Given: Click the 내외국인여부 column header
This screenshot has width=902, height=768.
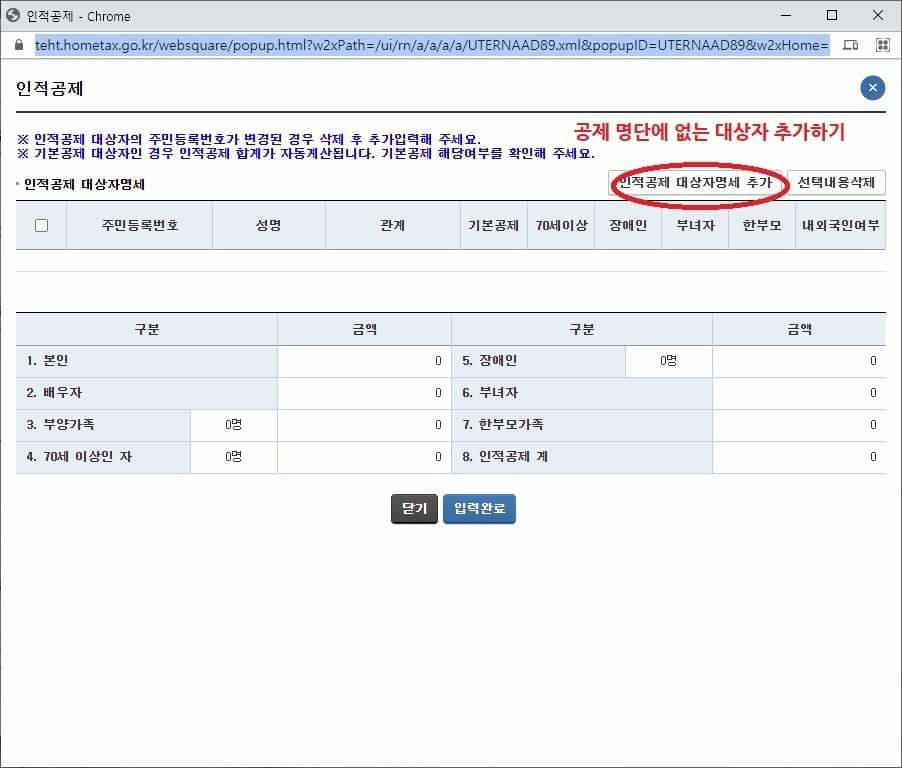Looking at the screenshot, I should [840, 226].
